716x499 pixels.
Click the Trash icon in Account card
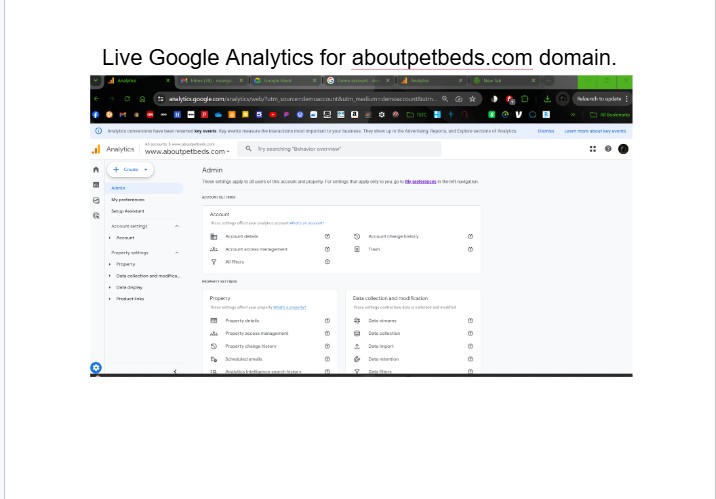(357, 249)
